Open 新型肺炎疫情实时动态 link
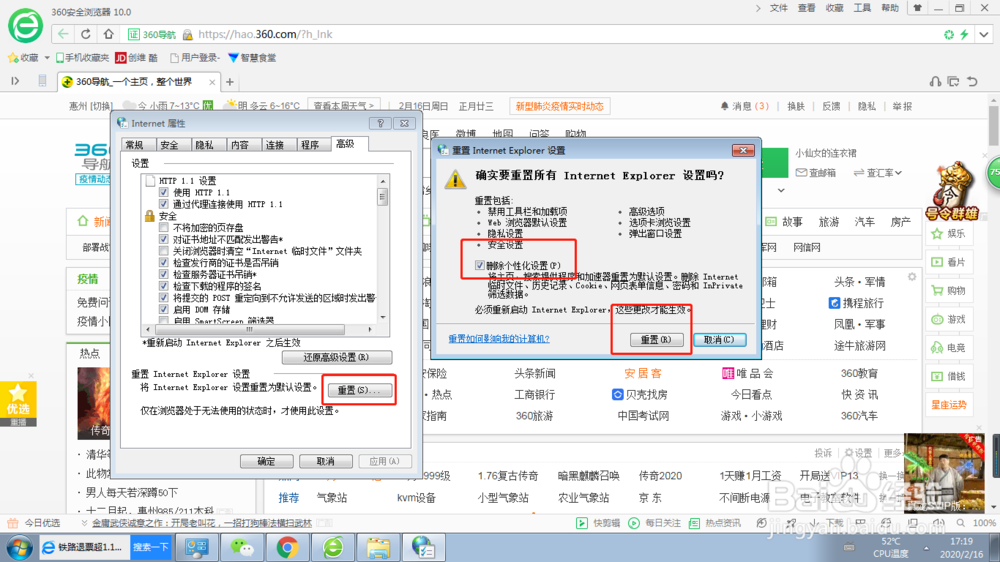The width and height of the screenshot is (1000, 562). [559, 107]
